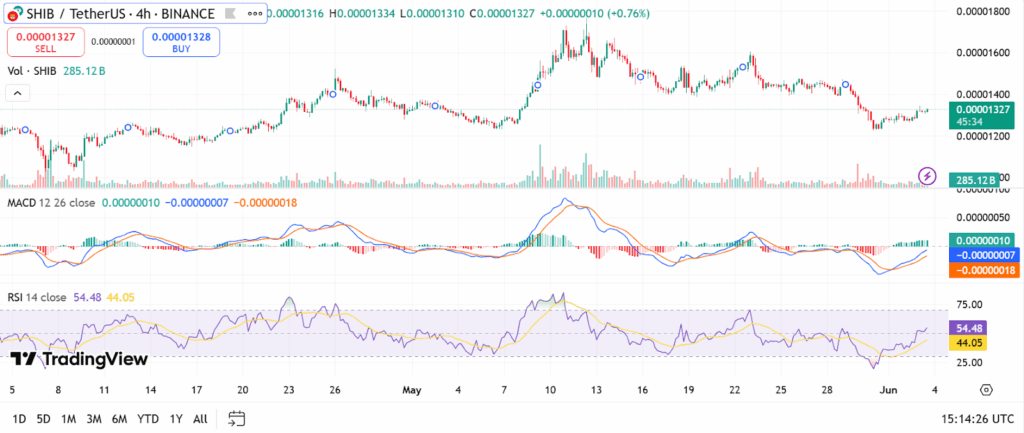Click the 285.12 B value in Vol legend
The image size is (1024, 433).
pos(84,71)
